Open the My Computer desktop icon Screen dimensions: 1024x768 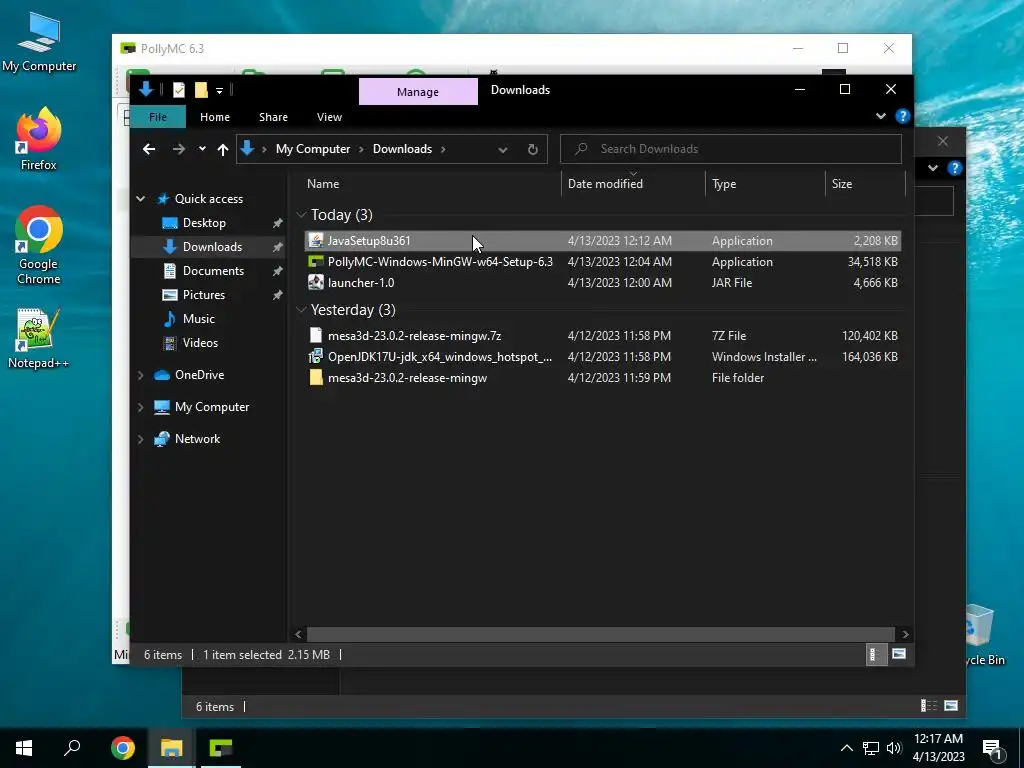click(x=39, y=42)
